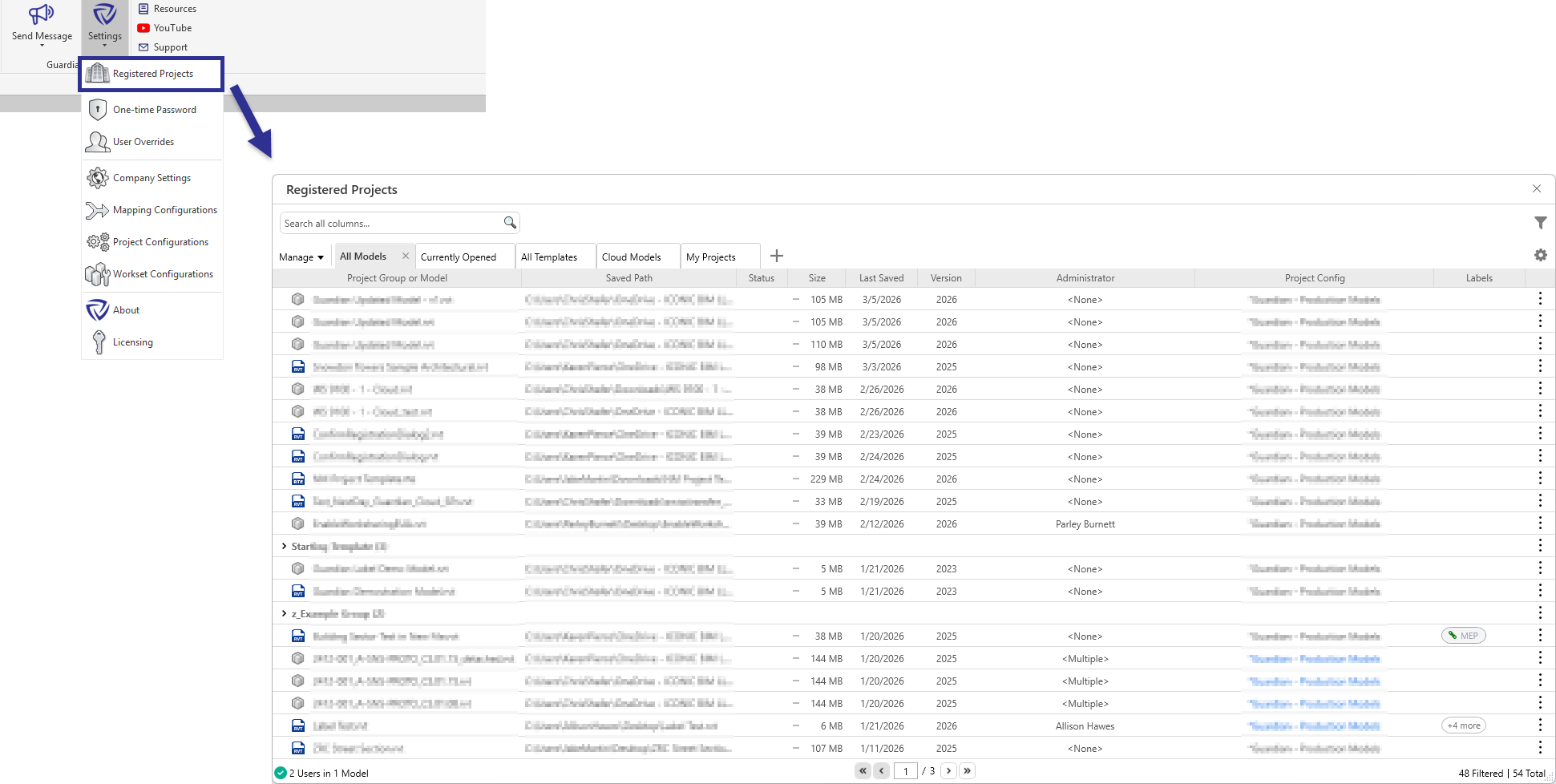Click the search magnifier icon

[510, 222]
